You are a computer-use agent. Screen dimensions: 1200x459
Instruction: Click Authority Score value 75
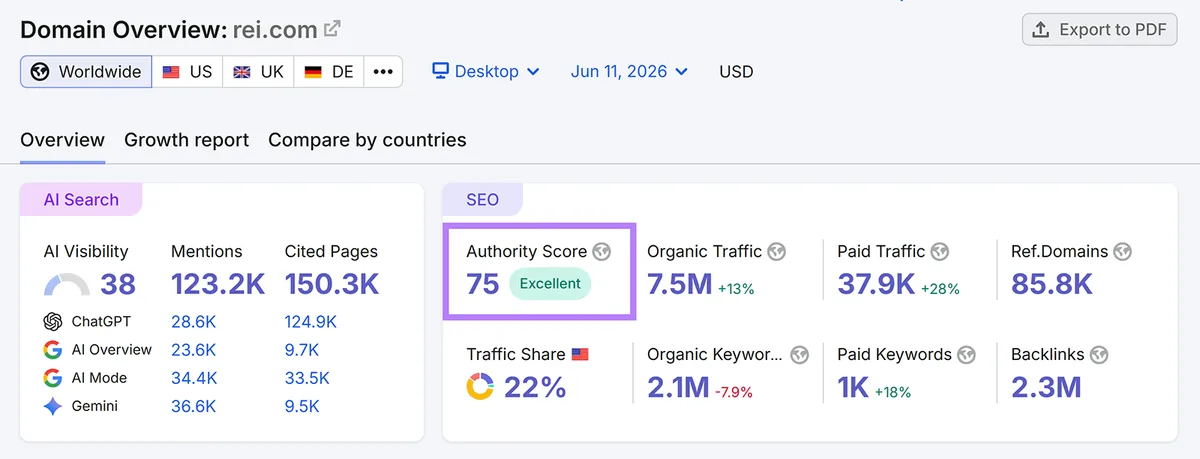pos(483,284)
